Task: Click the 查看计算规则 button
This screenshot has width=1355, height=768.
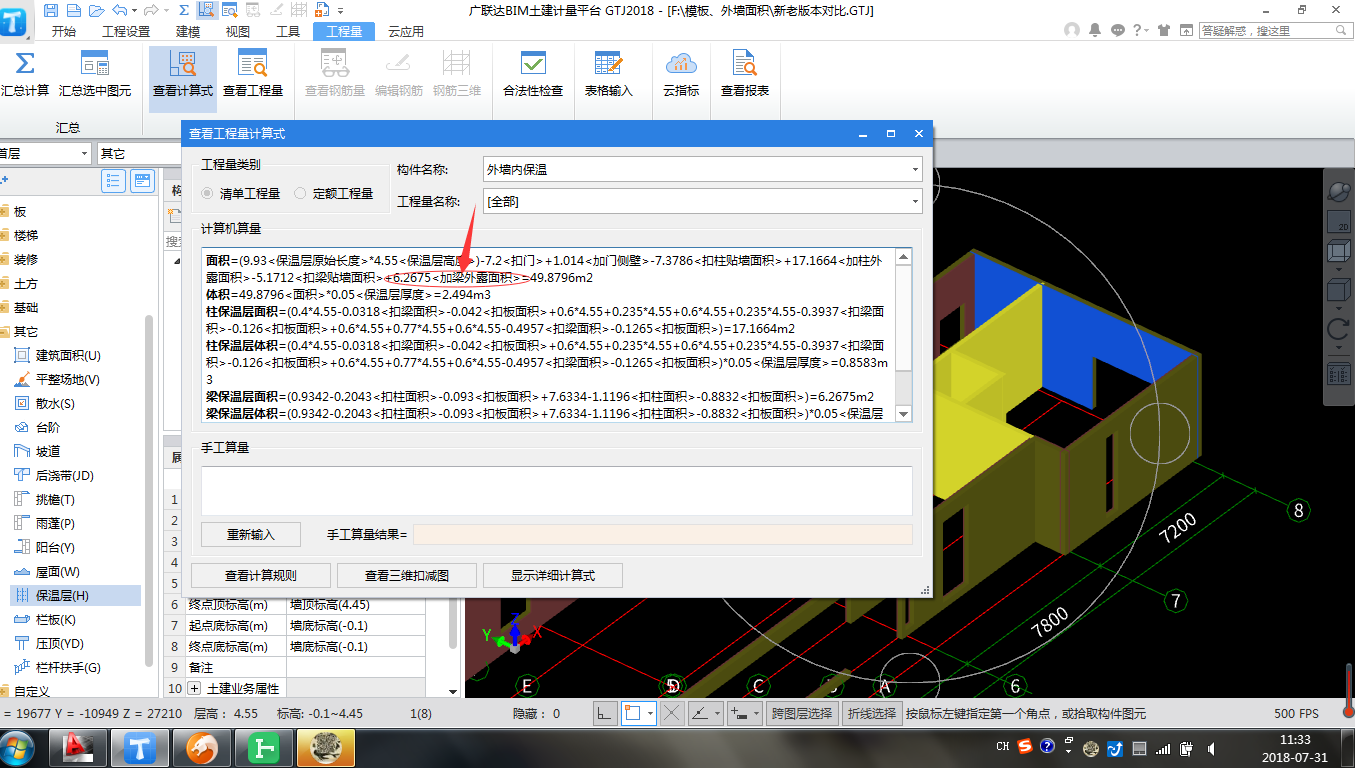Action: point(260,576)
